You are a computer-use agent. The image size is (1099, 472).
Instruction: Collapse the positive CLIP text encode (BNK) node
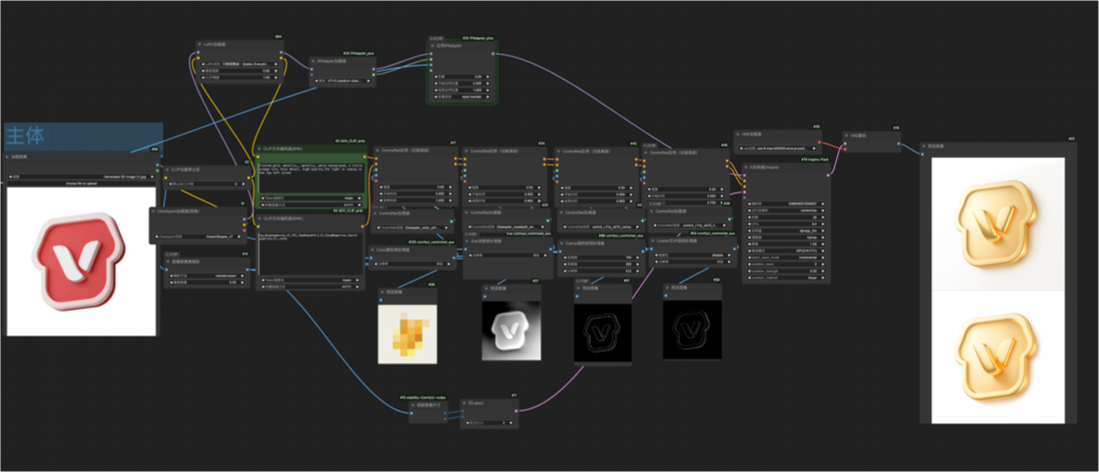[x=259, y=149]
